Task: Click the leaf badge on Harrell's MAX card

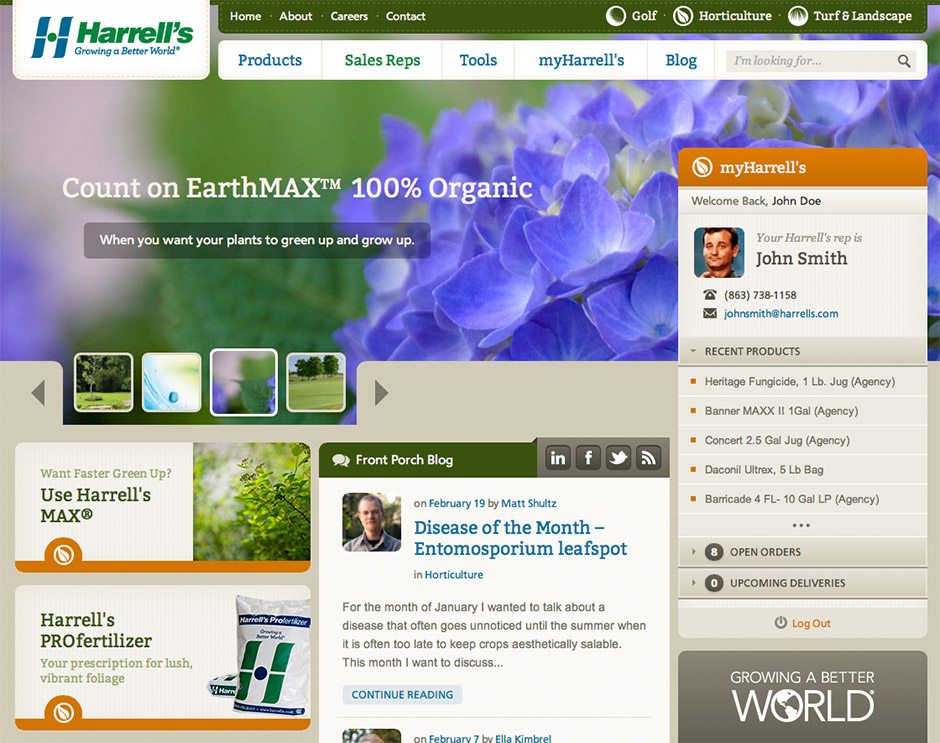Action: click(63, 554)
